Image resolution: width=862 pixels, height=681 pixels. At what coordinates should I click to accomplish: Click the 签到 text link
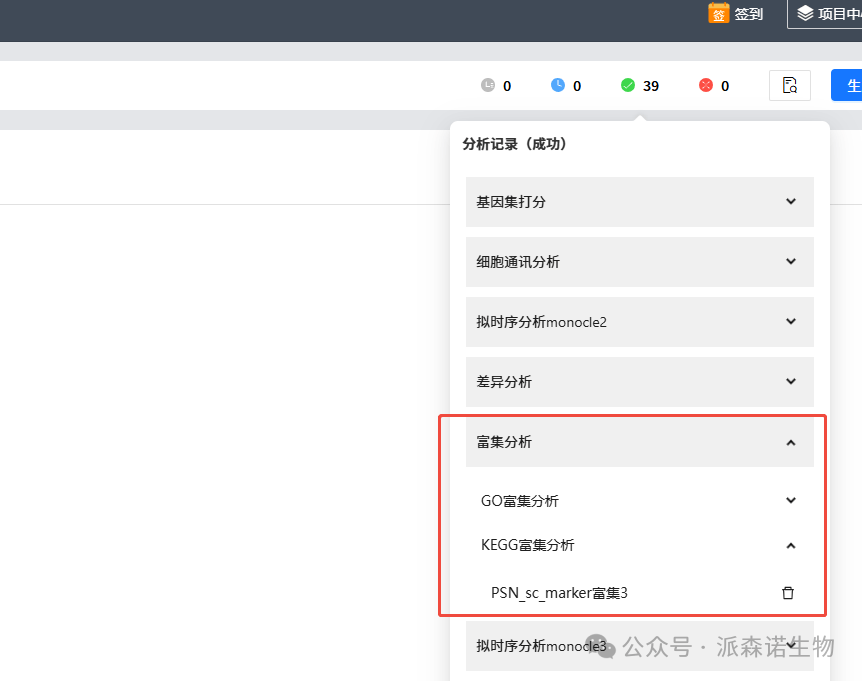click(748, 14)
